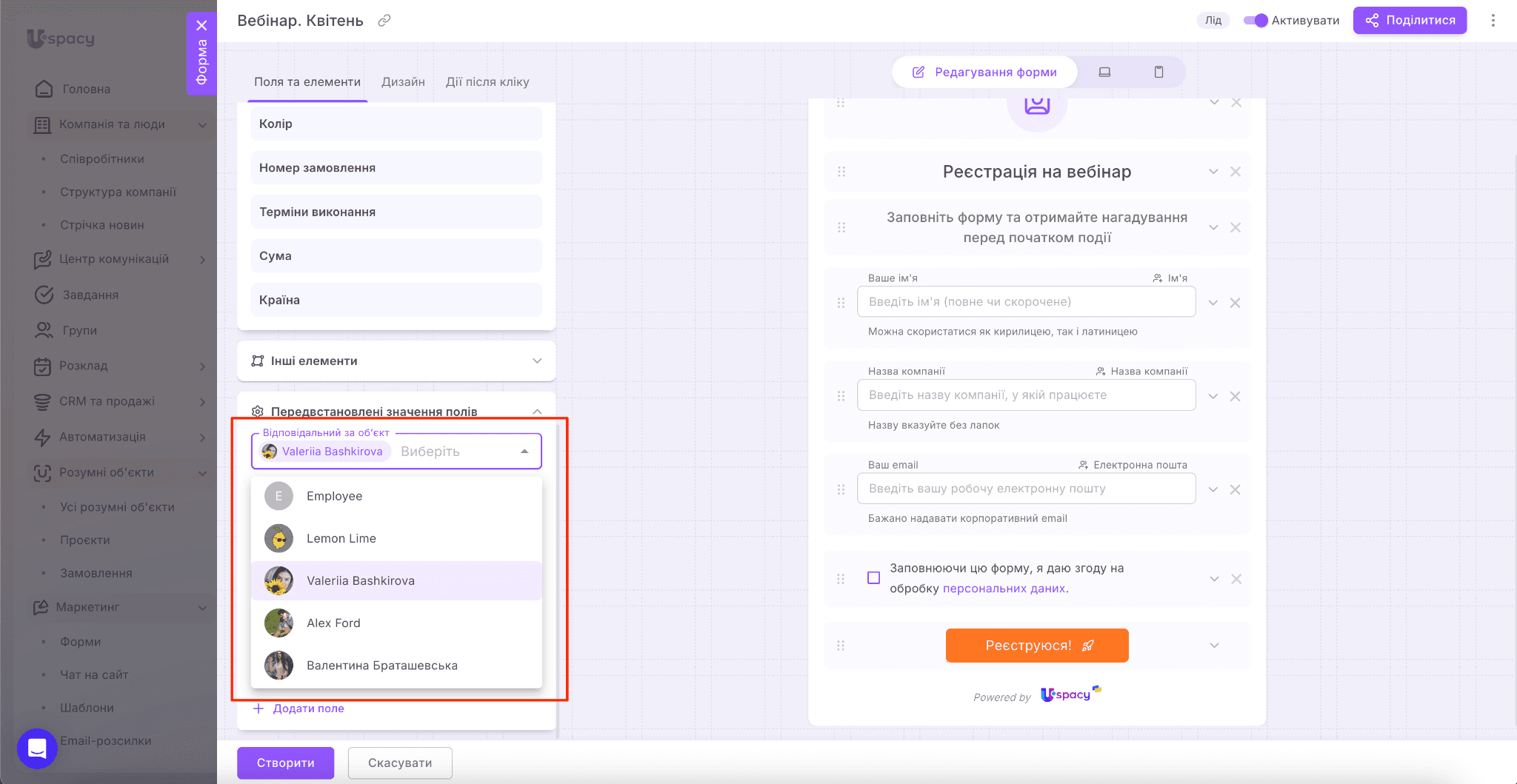The image size is (1517, 784).
Task: Open the chat support bubble
Action: (37, 748)
